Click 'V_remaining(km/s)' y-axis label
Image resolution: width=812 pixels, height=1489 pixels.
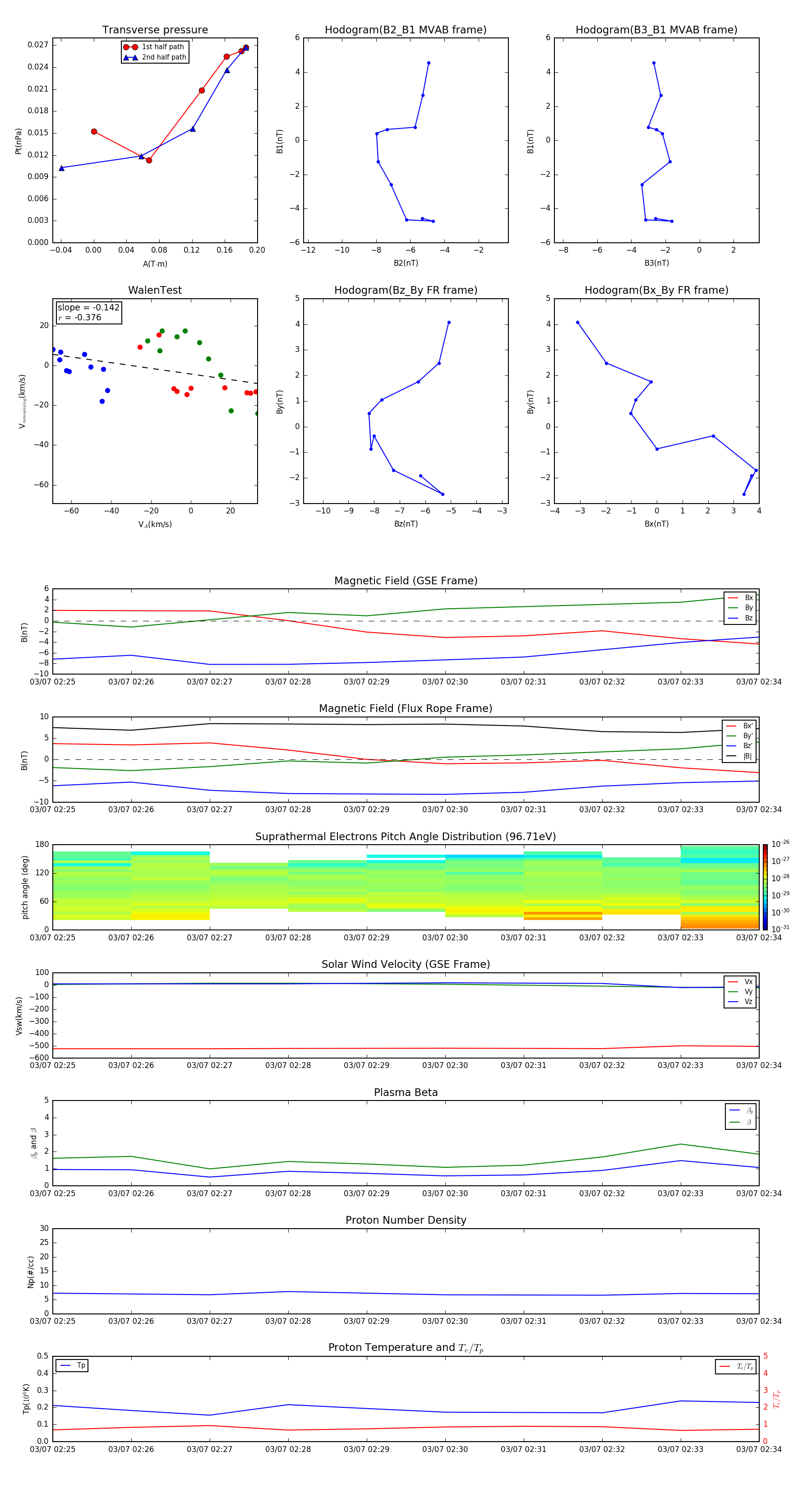(x=22, y=401)
